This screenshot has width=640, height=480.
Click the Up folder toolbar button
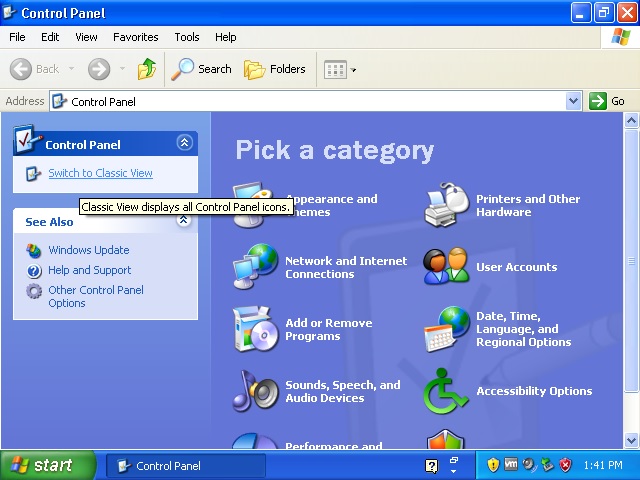[147, 69]
